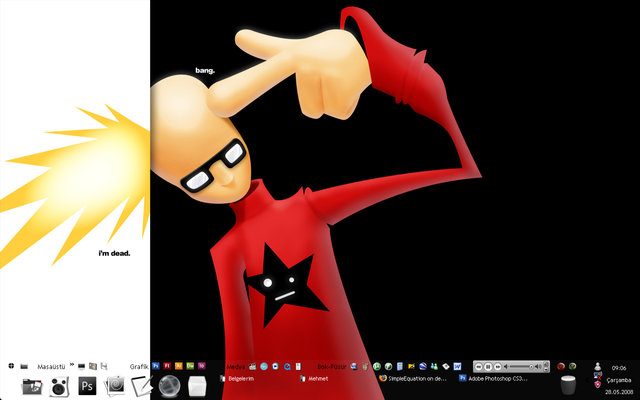Click the green round tray icon
The image size is (640, 400).
pos(572,366)
